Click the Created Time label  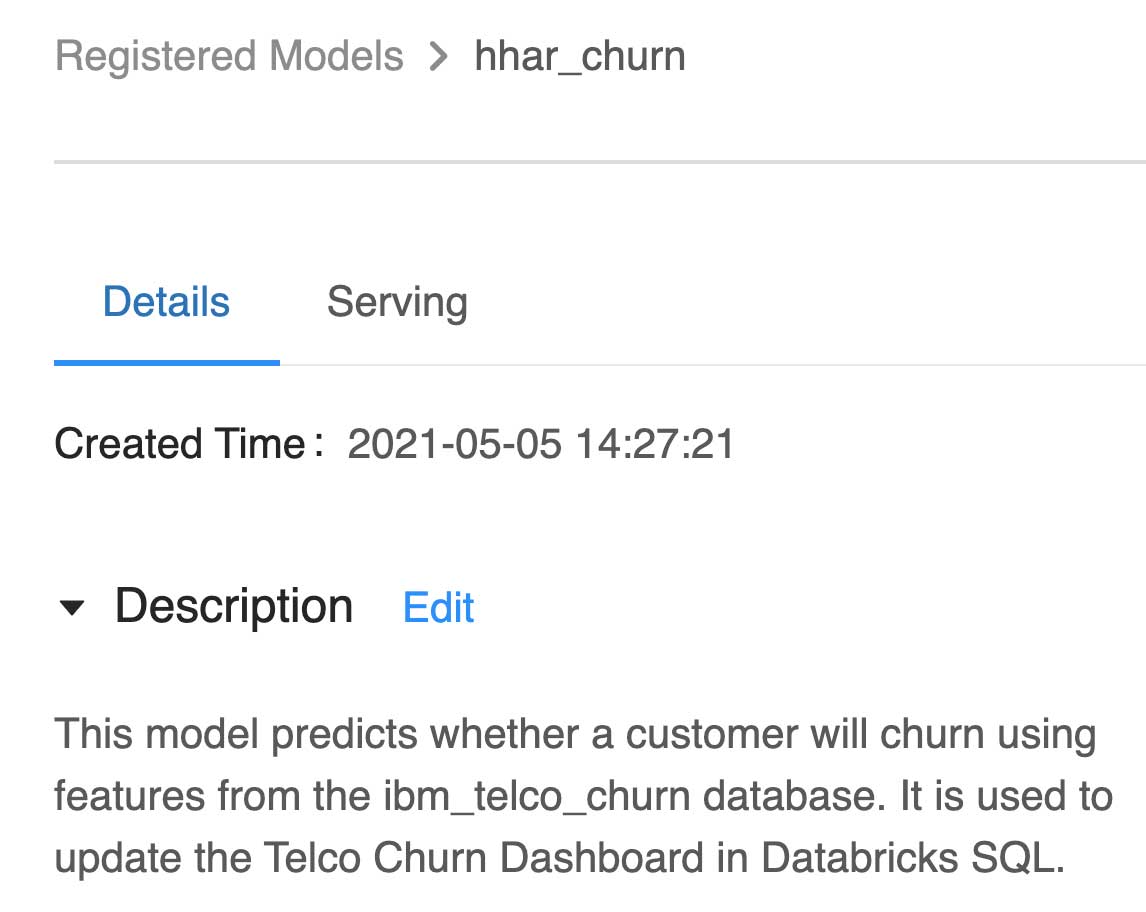pos(180,444)
